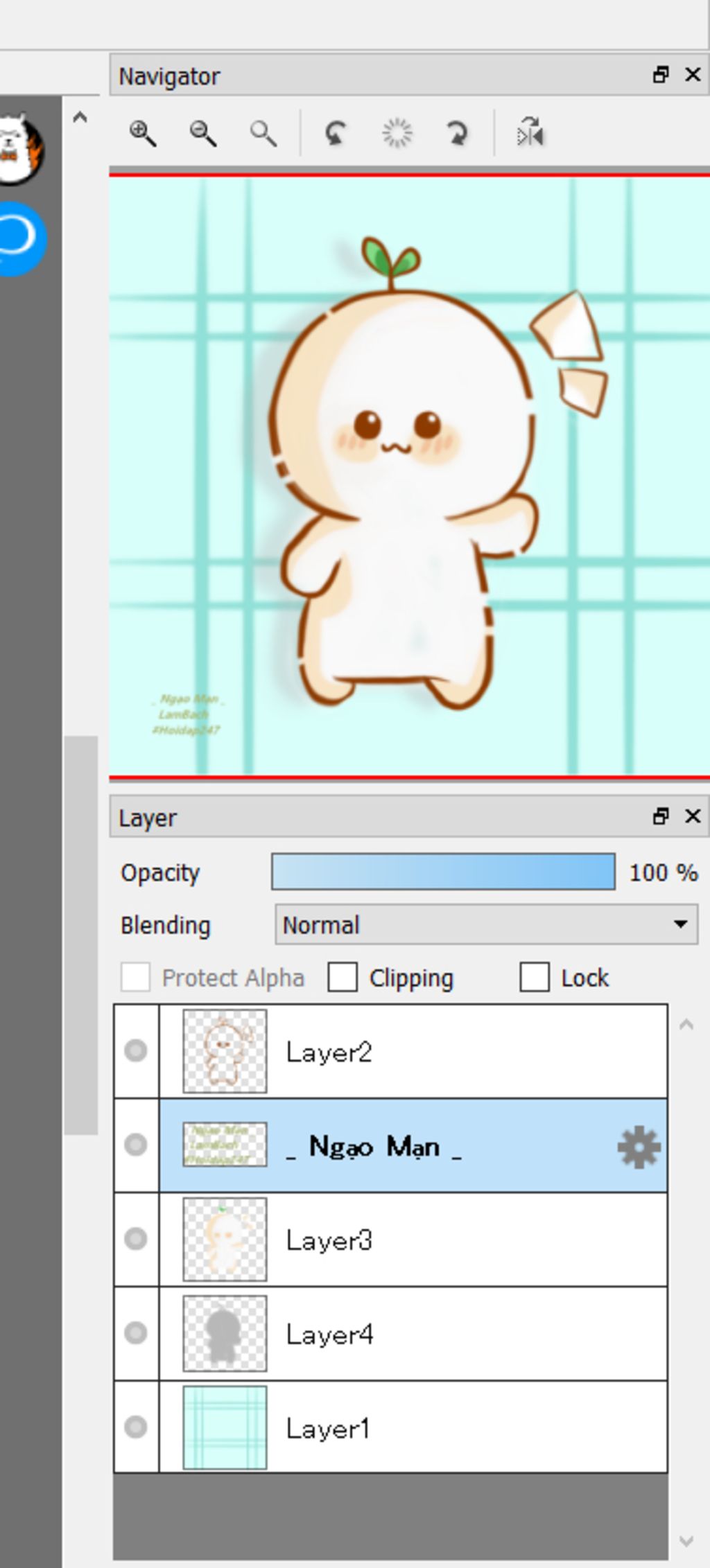Undock the Layer panel
Screen dimensions: 710x1568
[661, 816]
